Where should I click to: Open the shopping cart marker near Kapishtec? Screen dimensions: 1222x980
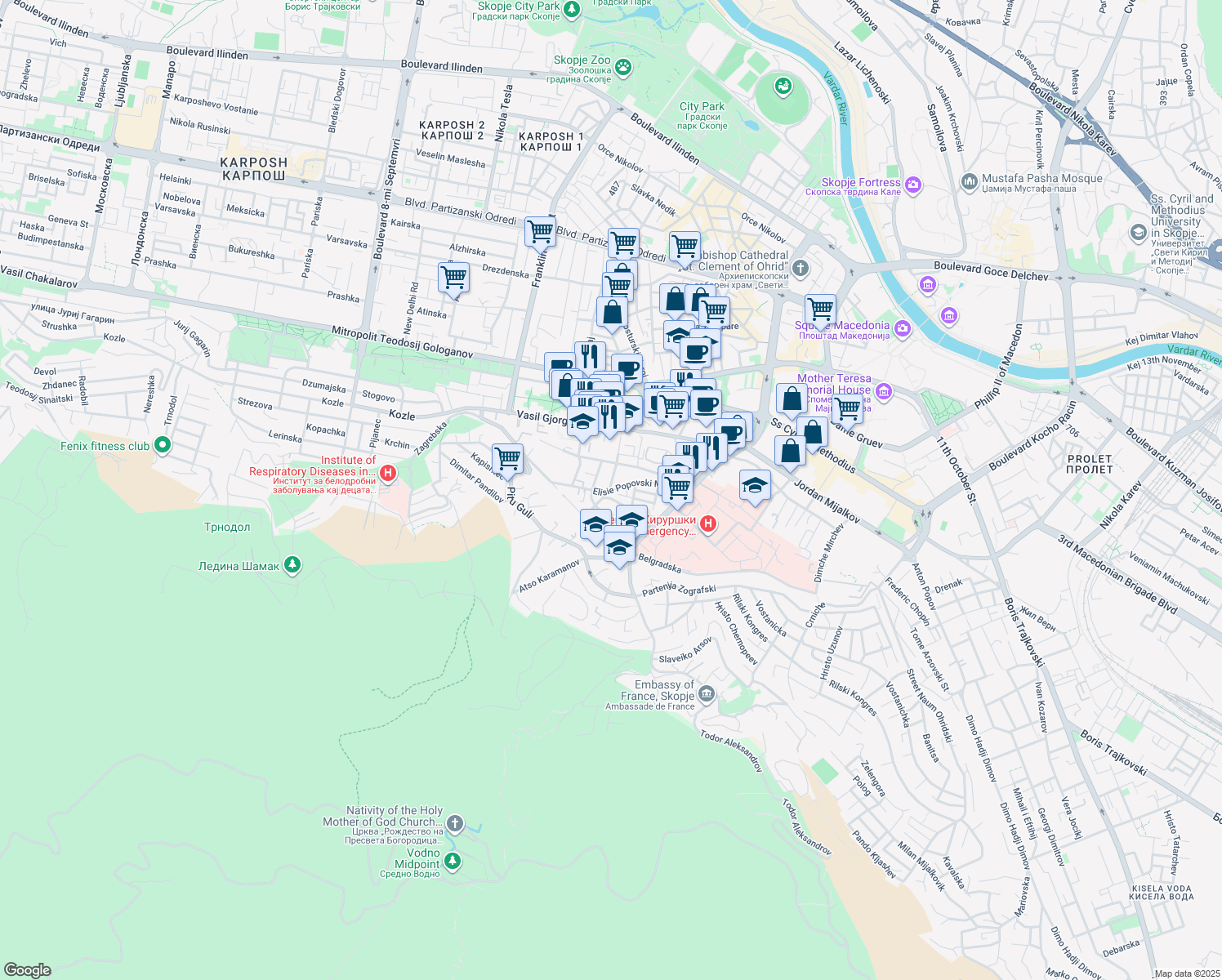(507, 458)
